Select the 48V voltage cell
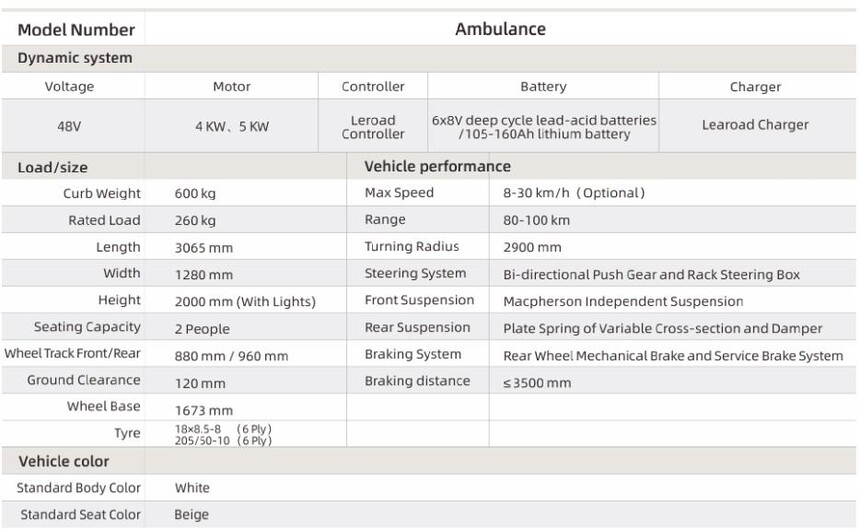Screen dimensions: 860x529 click(x=69, y=126)
